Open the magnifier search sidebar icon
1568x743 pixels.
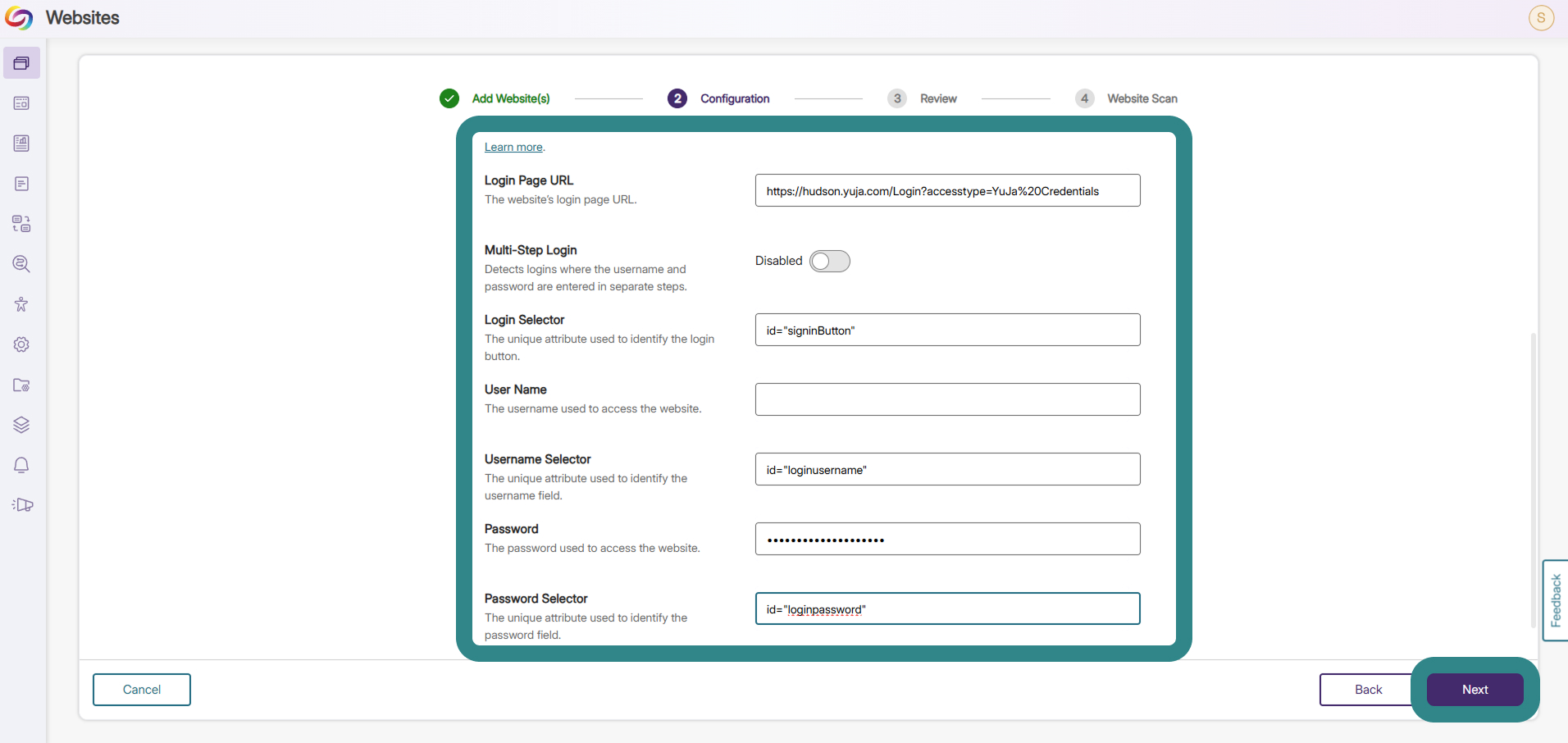pyautogui.click(x=21, y=264)
